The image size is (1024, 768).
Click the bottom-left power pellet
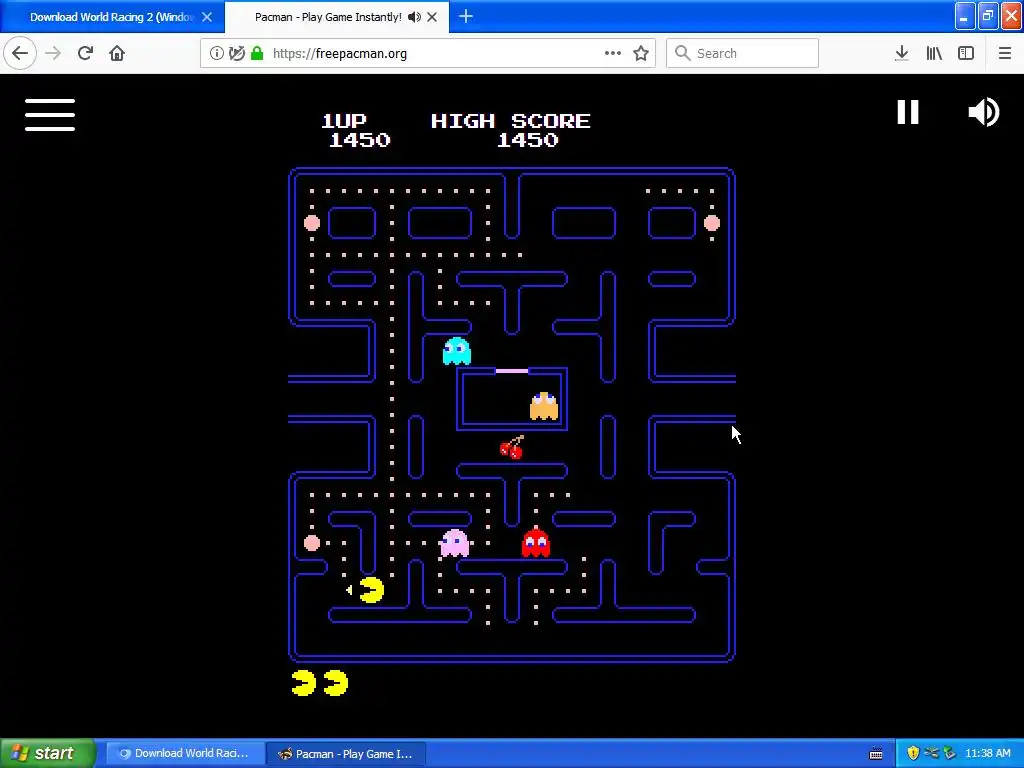click(x=312, y=543)
